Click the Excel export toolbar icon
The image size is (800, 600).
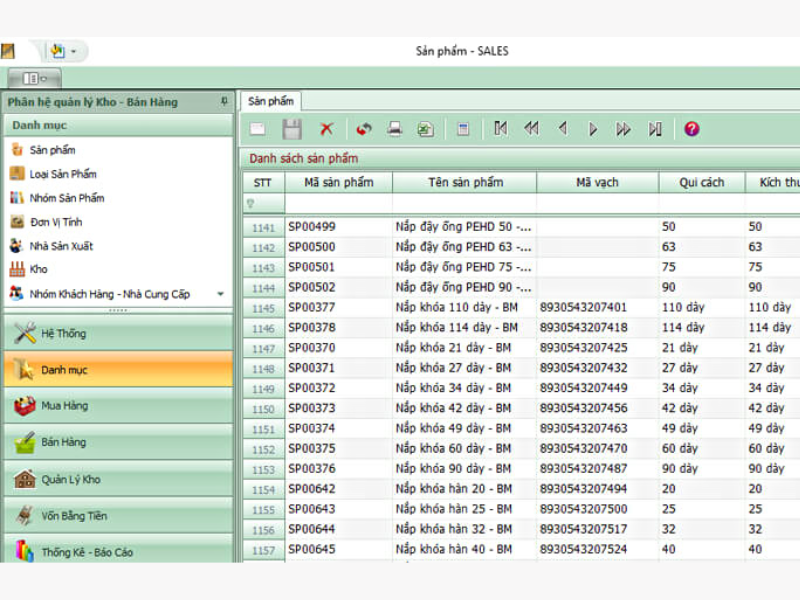click(425, 129)
